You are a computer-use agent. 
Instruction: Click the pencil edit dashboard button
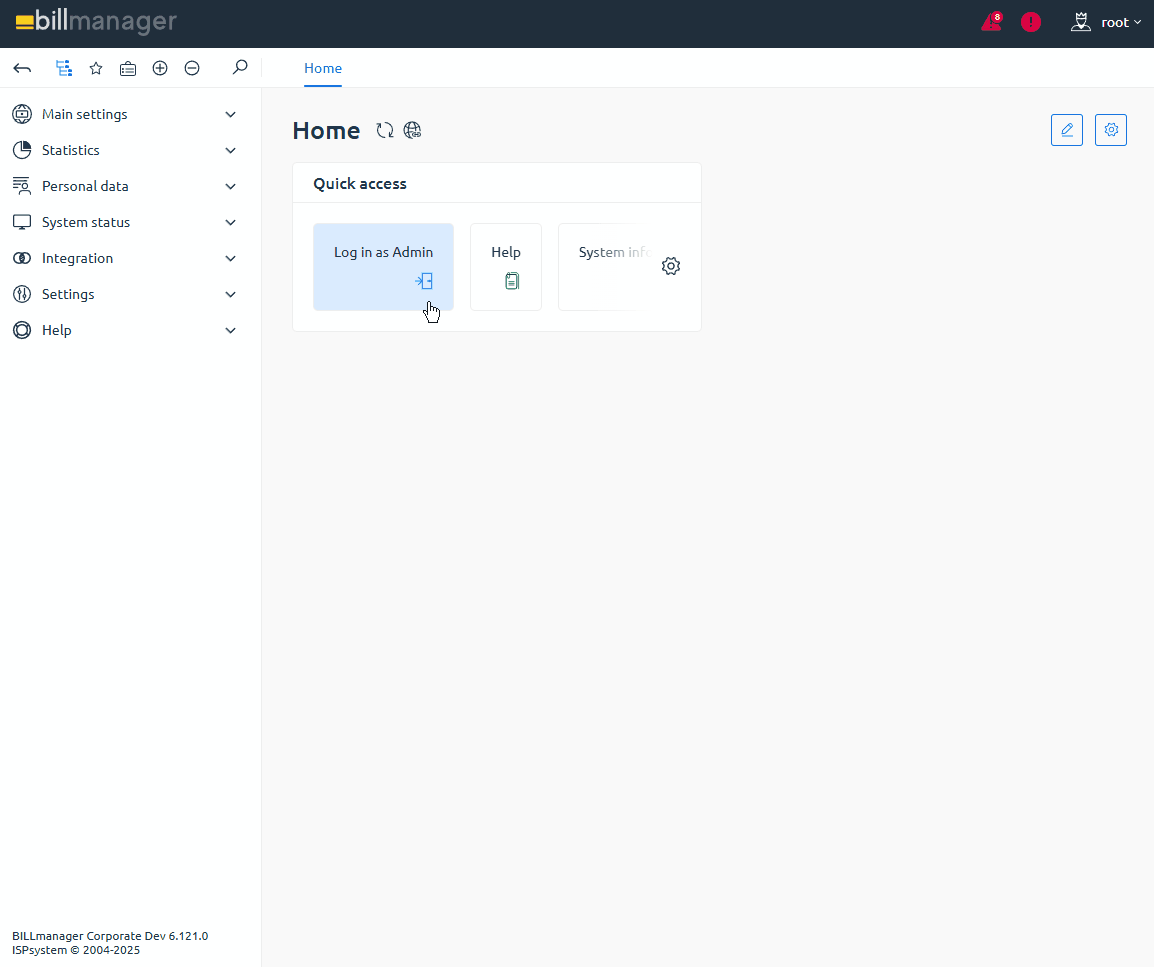click(1067, 130)
